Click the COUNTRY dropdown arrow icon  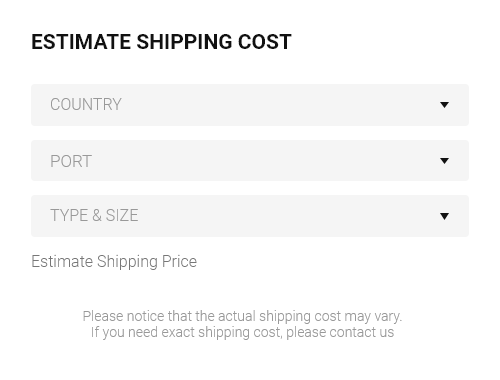[x=444, y=105]
